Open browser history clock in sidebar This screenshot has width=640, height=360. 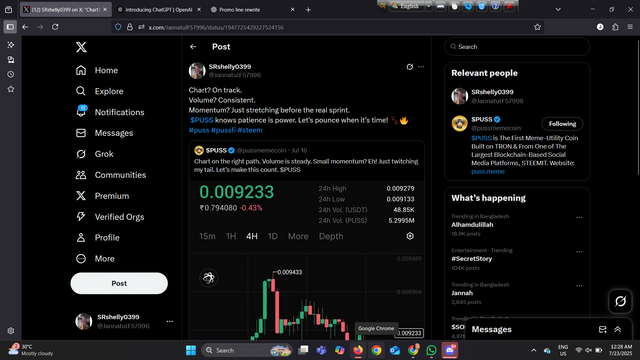coord(11,74)
